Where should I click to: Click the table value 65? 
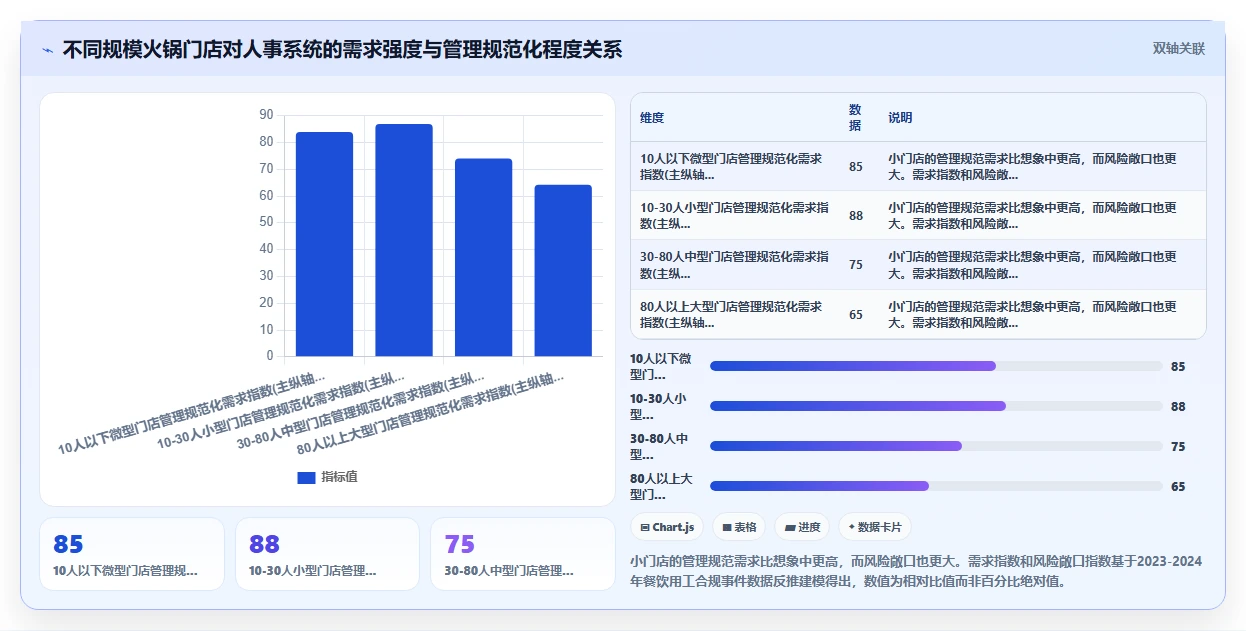[x=855, y=314]
